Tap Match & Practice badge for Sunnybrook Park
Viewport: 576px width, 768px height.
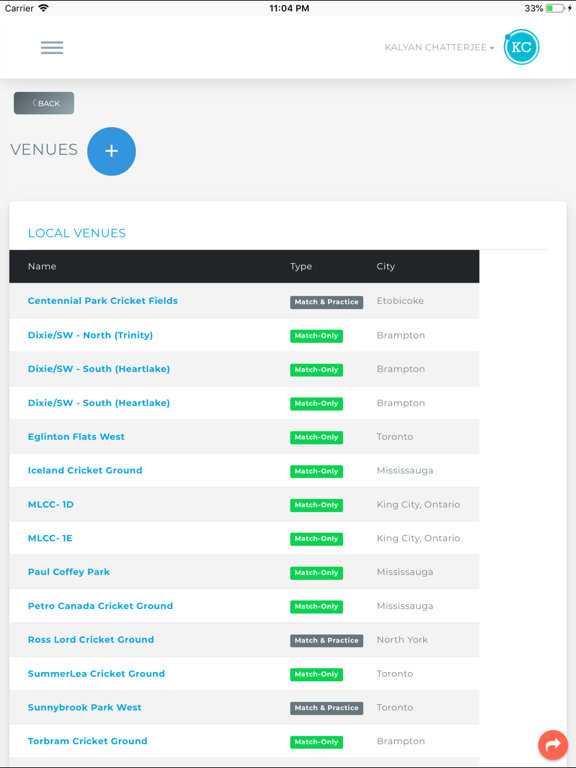[327, 708]
